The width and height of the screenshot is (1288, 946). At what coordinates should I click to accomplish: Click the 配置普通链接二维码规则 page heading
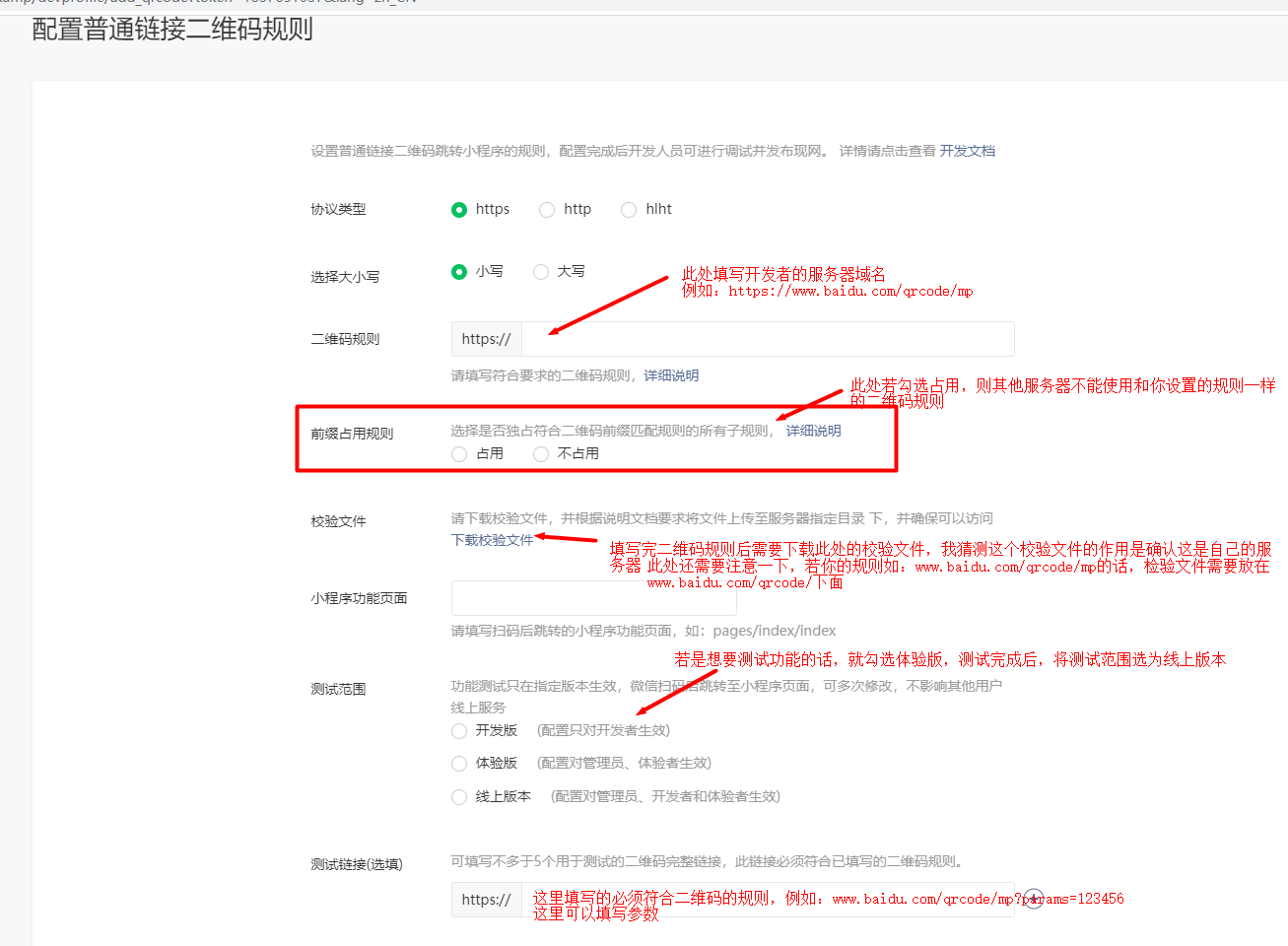[x=172, y=30]
